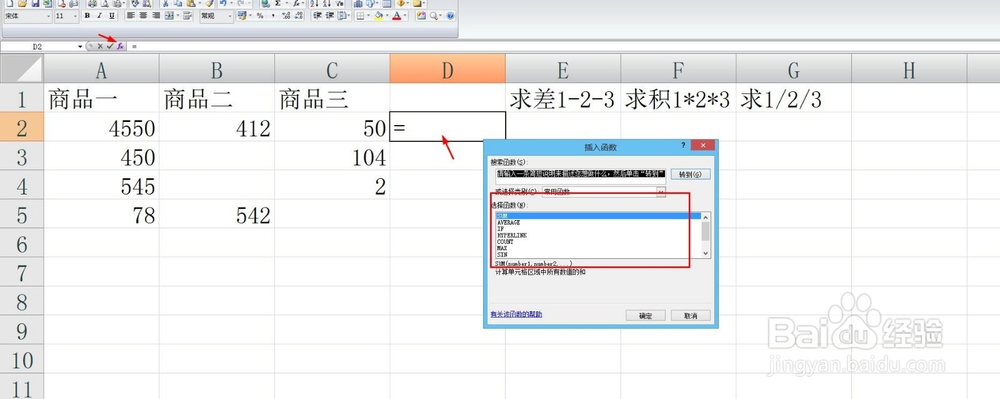The image size is (1000, 399).
Task: Click the blue Help question icon in toolbar
Action: [x=450, y=15]
